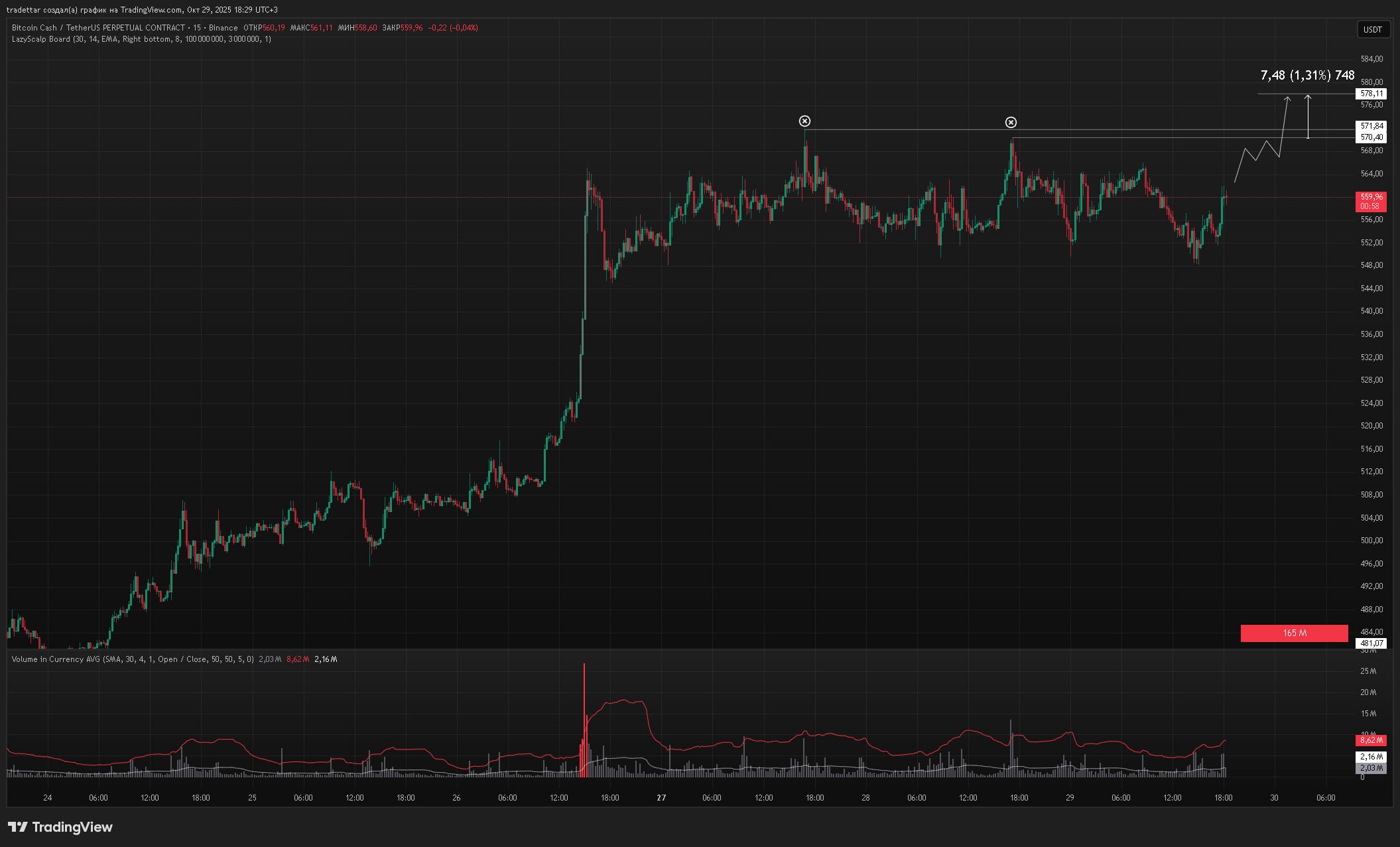Click the TradingView logo at bottom left
The width and height of the screenshot is (1400, 847).
click(60, 827)
